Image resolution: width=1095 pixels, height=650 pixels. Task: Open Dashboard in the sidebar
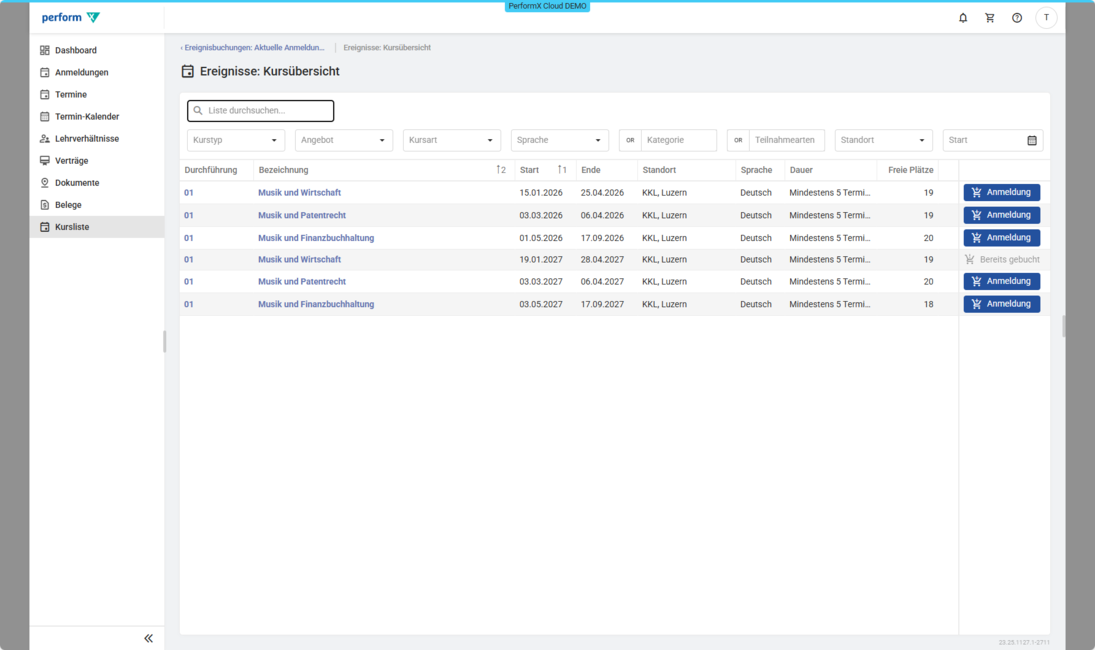(x=76, y=50)
